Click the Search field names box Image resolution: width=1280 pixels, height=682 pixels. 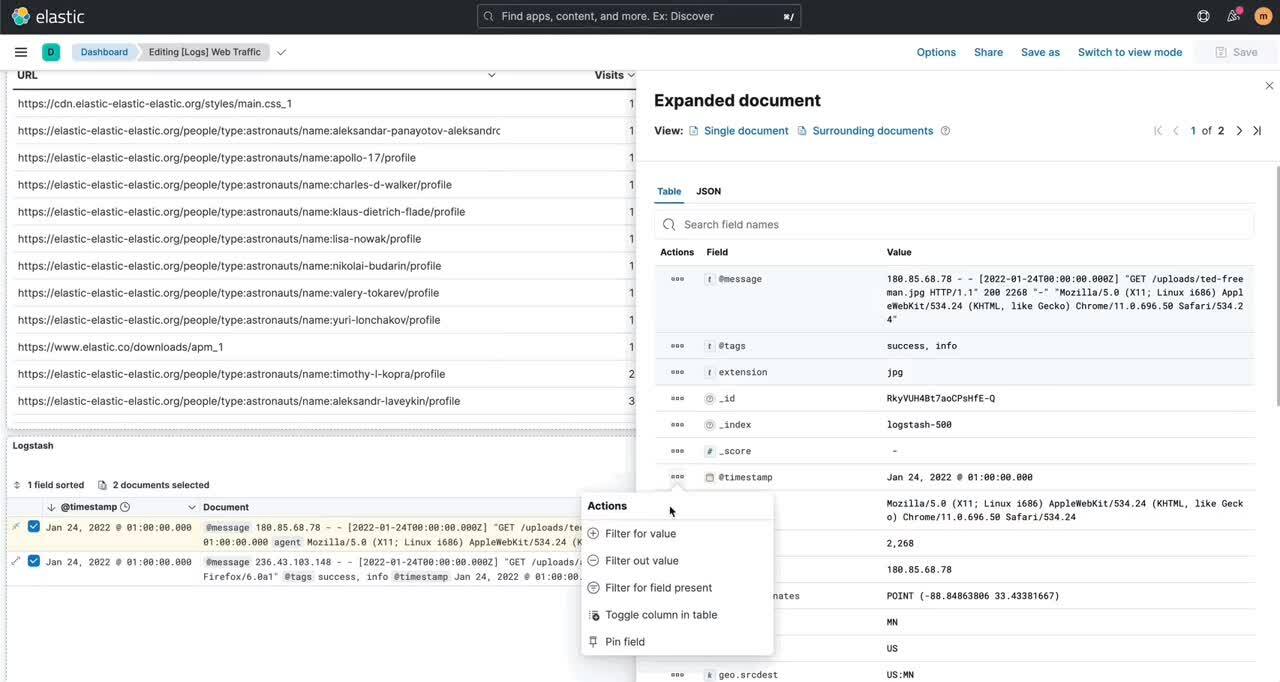click(954, 225)
